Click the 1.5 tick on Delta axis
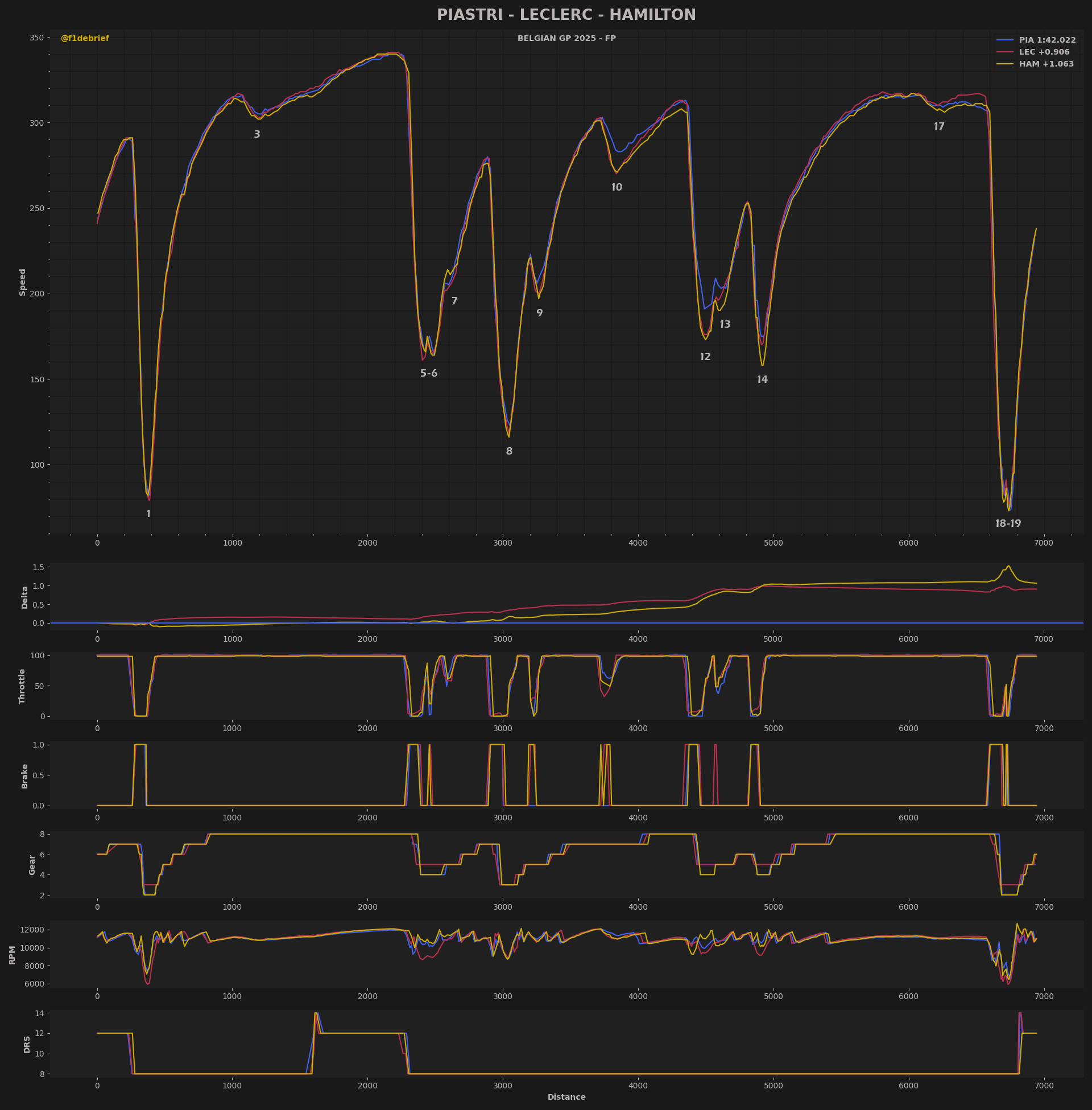The width and height of the screenshot is (1092, 1110). point(38,567)
